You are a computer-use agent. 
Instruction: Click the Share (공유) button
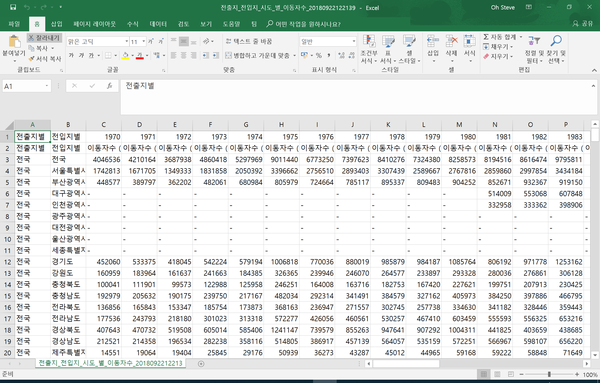click(583, 24)
